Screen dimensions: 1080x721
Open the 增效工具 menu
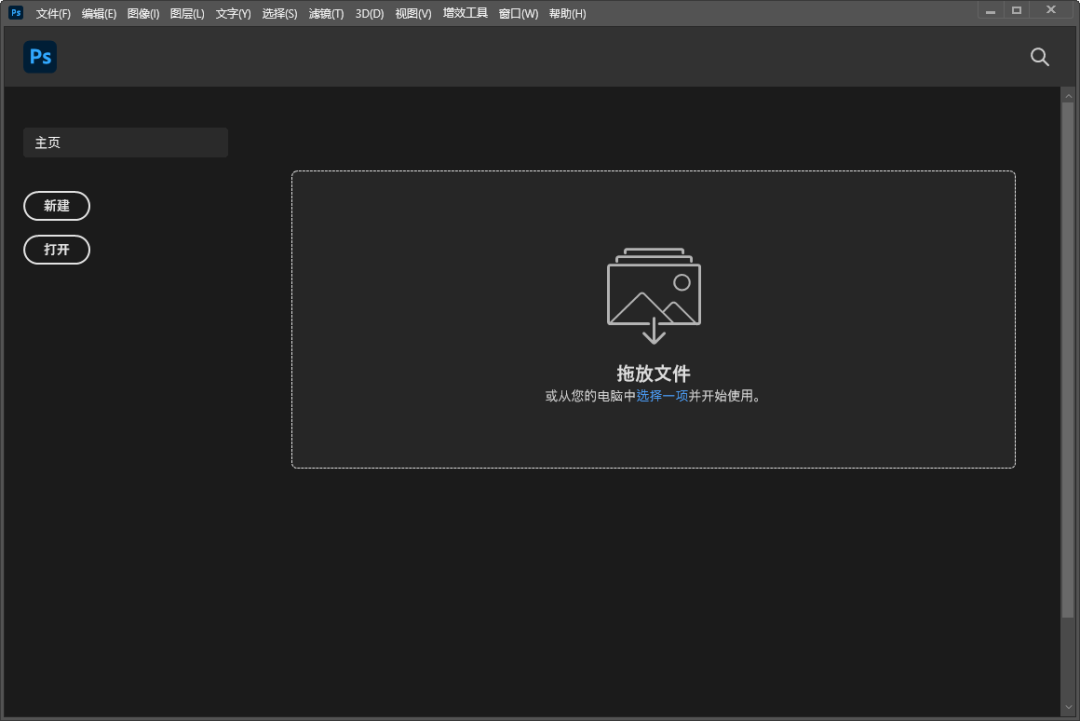click(x=465, y=14)
